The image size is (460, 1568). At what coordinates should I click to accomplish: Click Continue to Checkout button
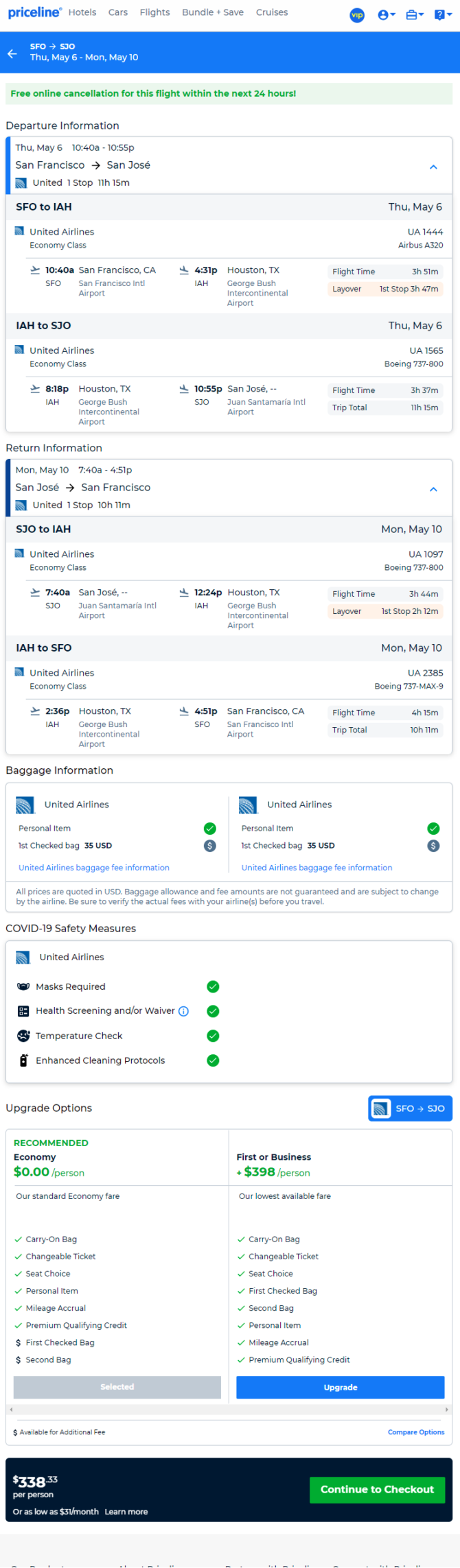point(377,1490)
